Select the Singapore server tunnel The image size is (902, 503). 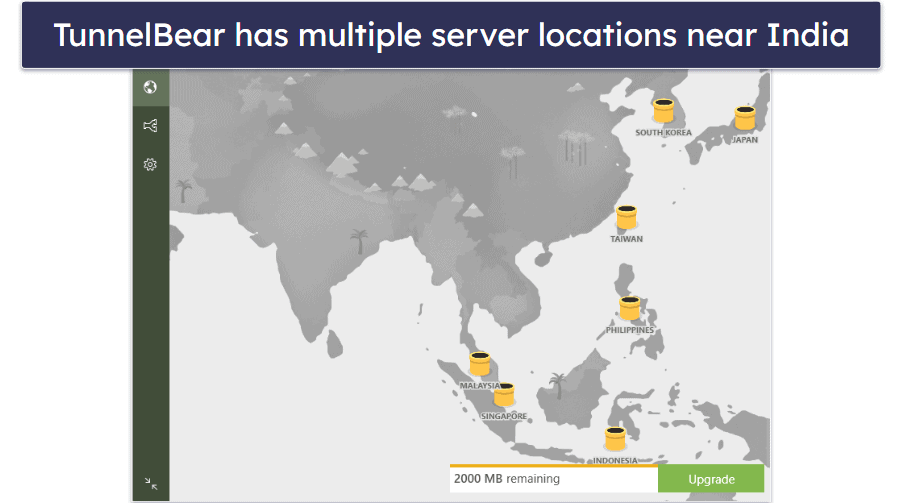pyautogui.click(x=504, y=394)
